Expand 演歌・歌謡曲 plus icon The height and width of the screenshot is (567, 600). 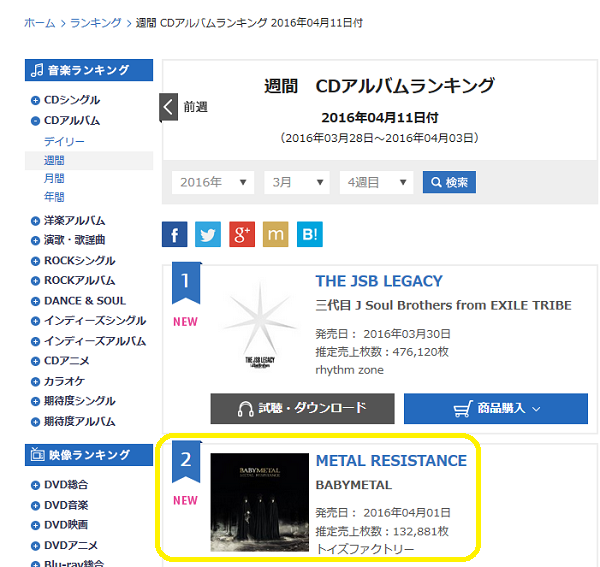click(35, 241)
